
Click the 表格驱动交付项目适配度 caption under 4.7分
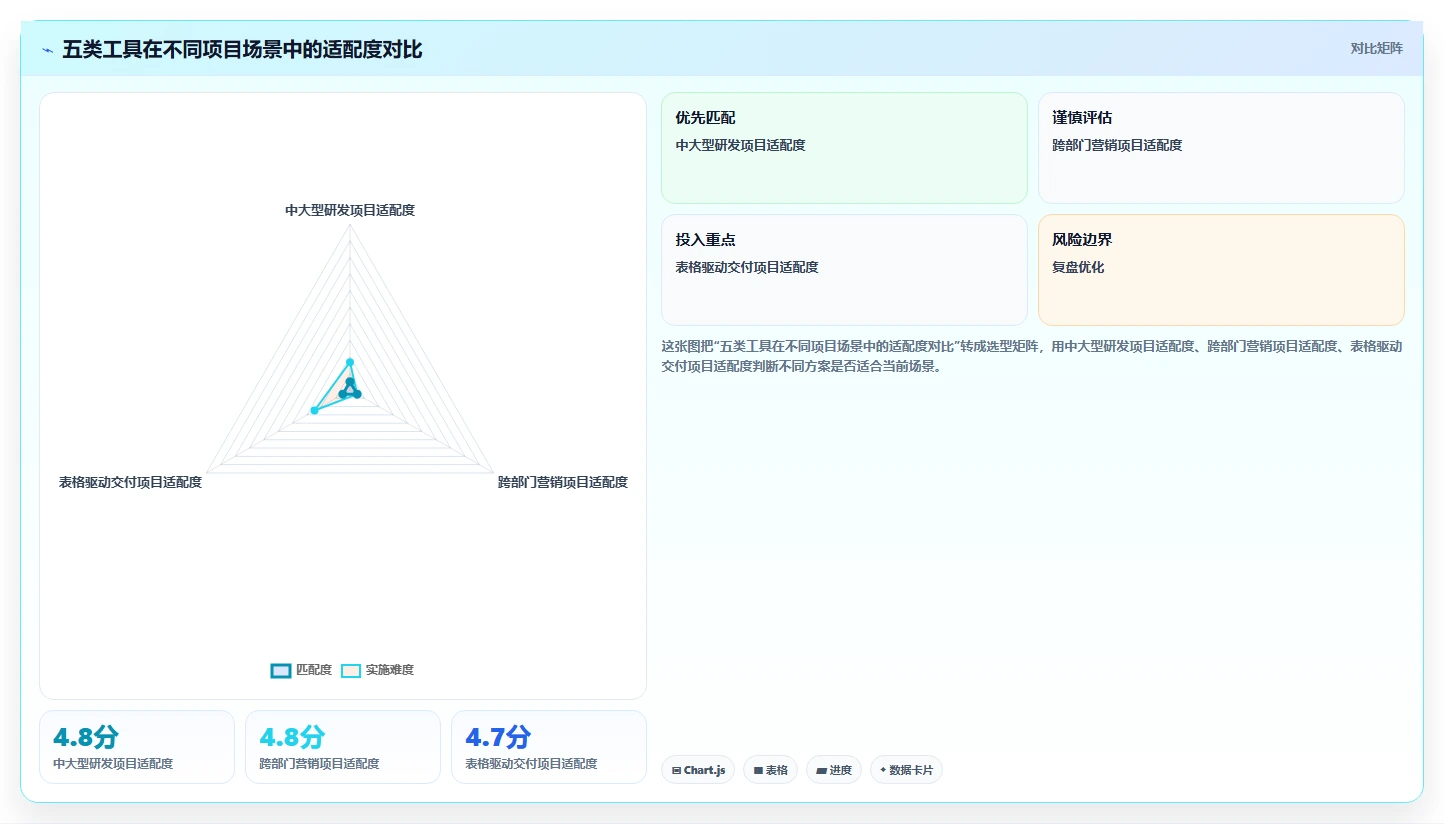(x=531, y=764)
